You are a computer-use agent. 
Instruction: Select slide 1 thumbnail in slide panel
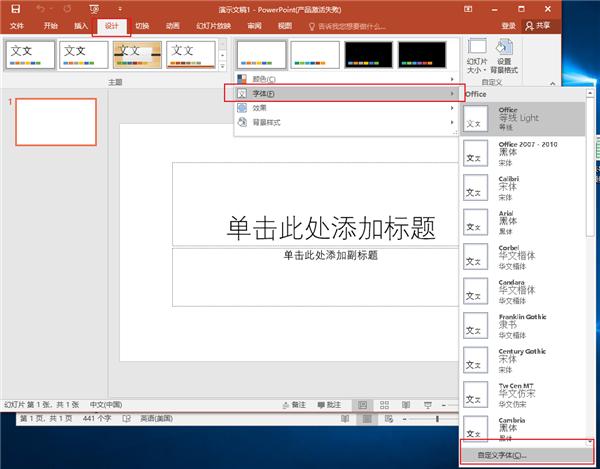tap(56, 122)
